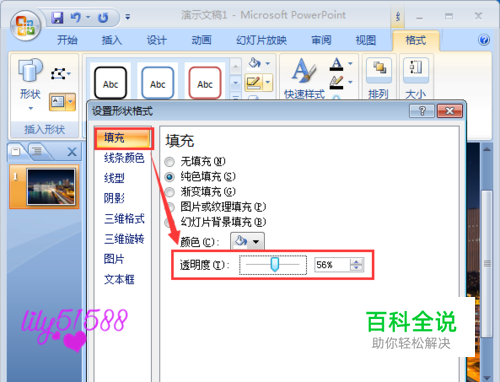
Task: Switch to the 动画 tab
Action: [x=201, y=40]
